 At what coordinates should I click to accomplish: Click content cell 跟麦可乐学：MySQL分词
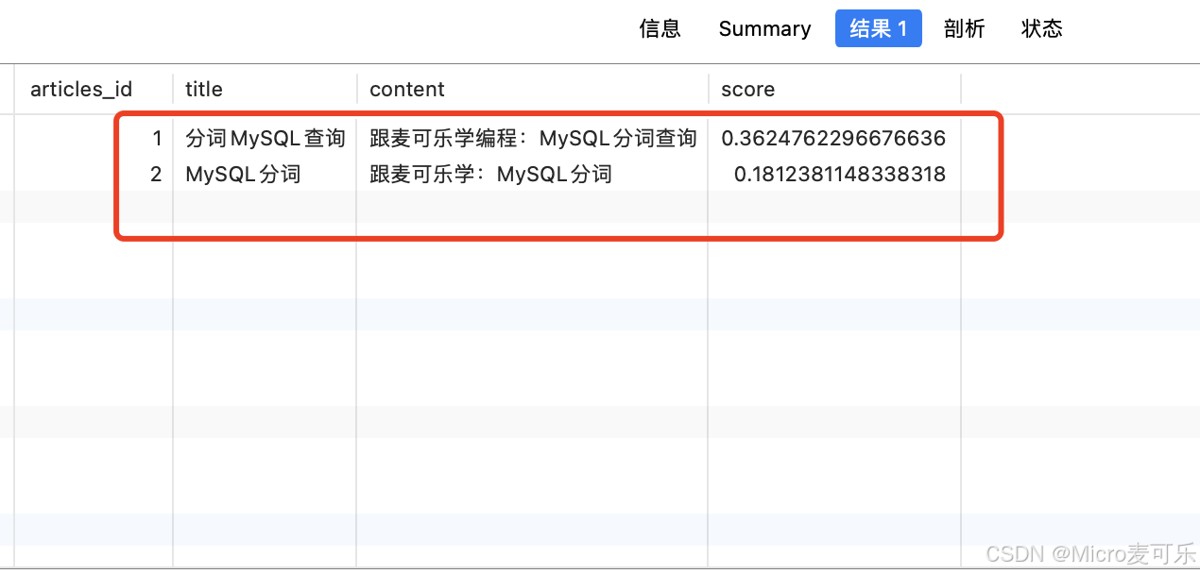pyautogui.click(x=490, y=174)
